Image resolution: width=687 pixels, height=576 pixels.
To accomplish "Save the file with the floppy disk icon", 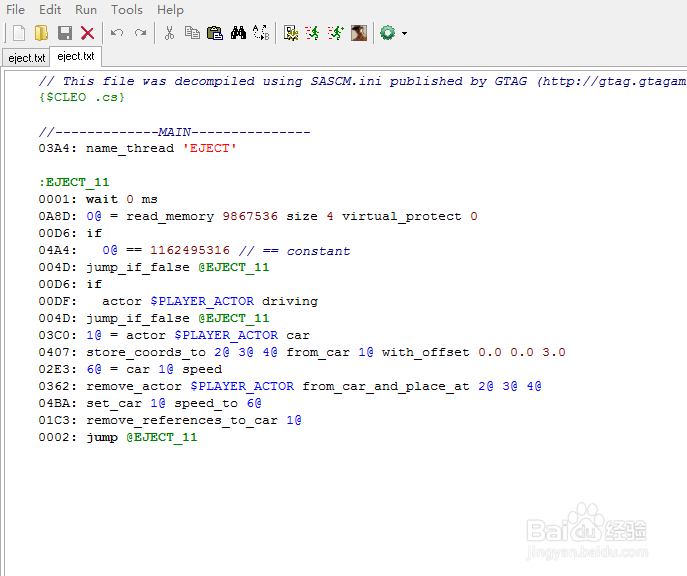I will [65, 33].
